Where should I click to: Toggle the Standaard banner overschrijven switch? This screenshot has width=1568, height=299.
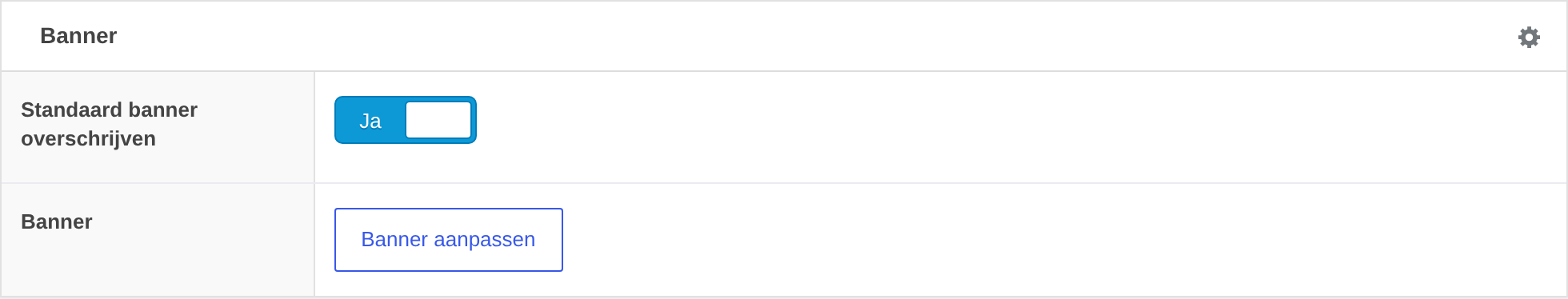406,120
